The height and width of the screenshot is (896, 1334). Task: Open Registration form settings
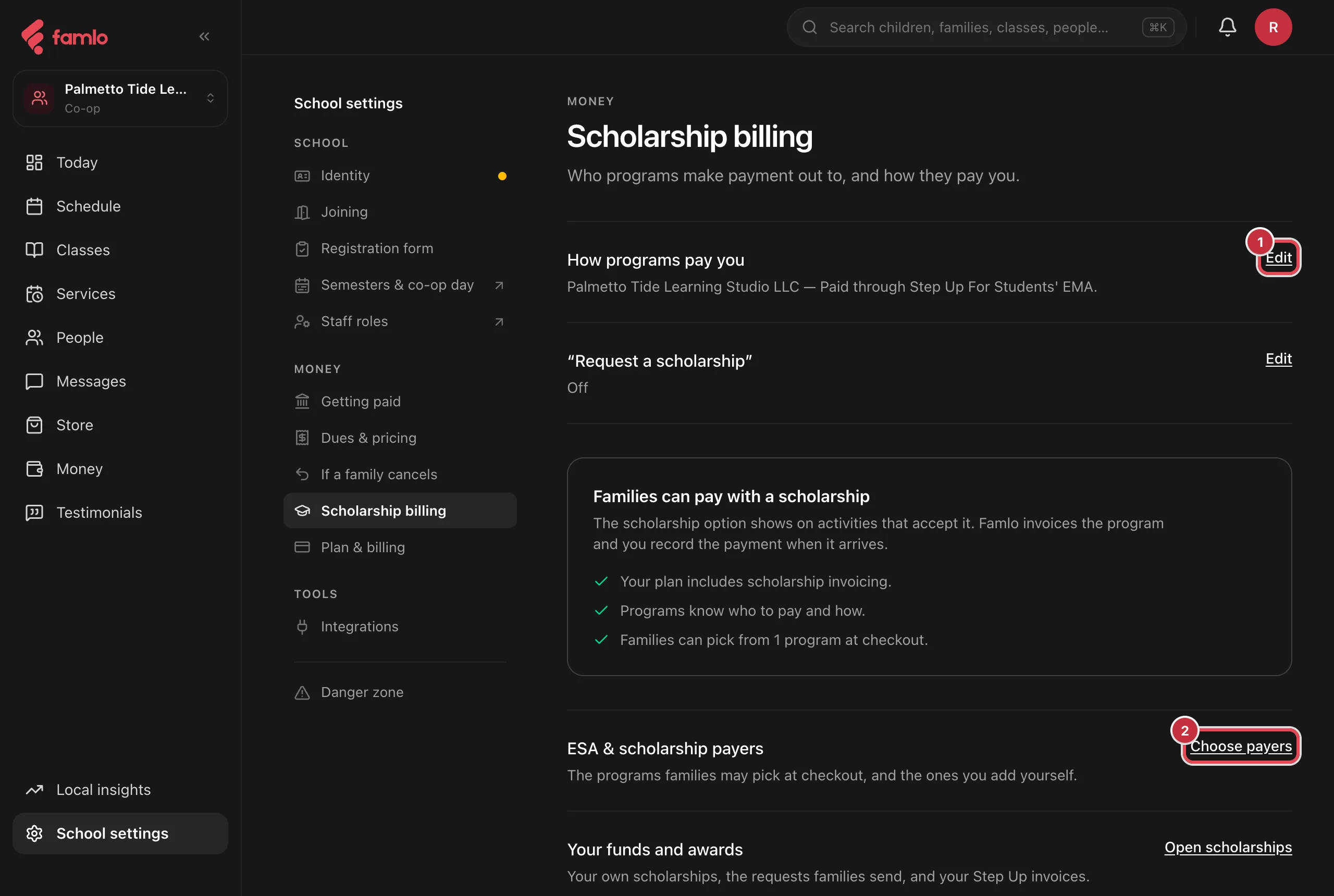point(400,248)
